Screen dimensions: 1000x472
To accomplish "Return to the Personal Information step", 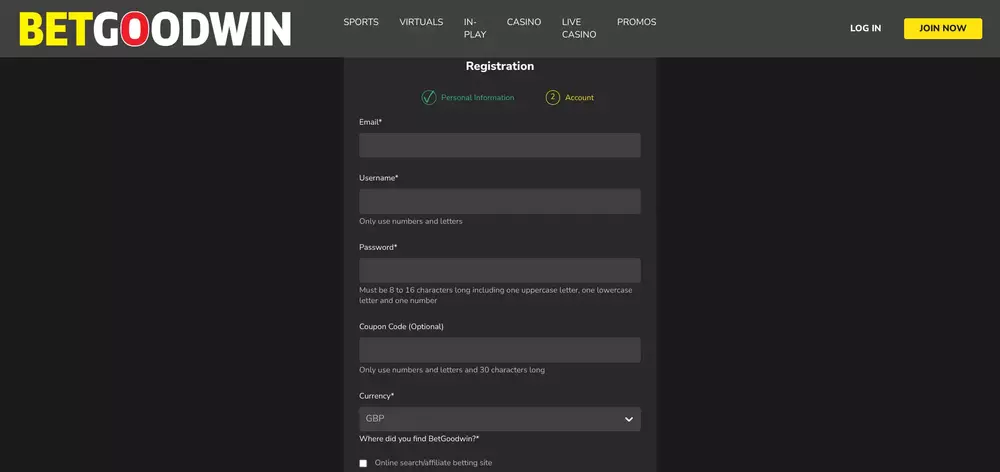I will tap(477, 98).
